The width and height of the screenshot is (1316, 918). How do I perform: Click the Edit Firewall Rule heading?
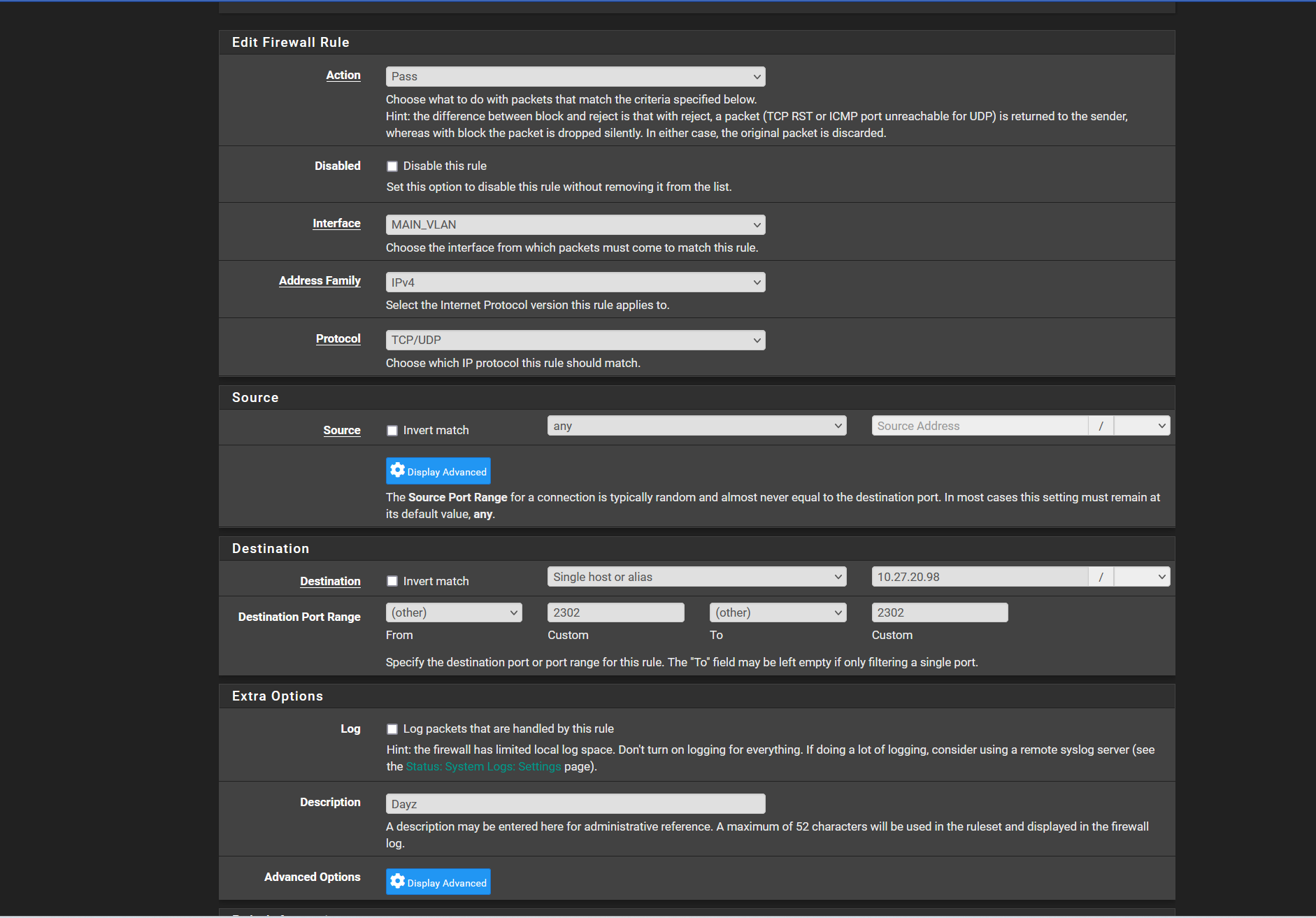pos(291,43)
